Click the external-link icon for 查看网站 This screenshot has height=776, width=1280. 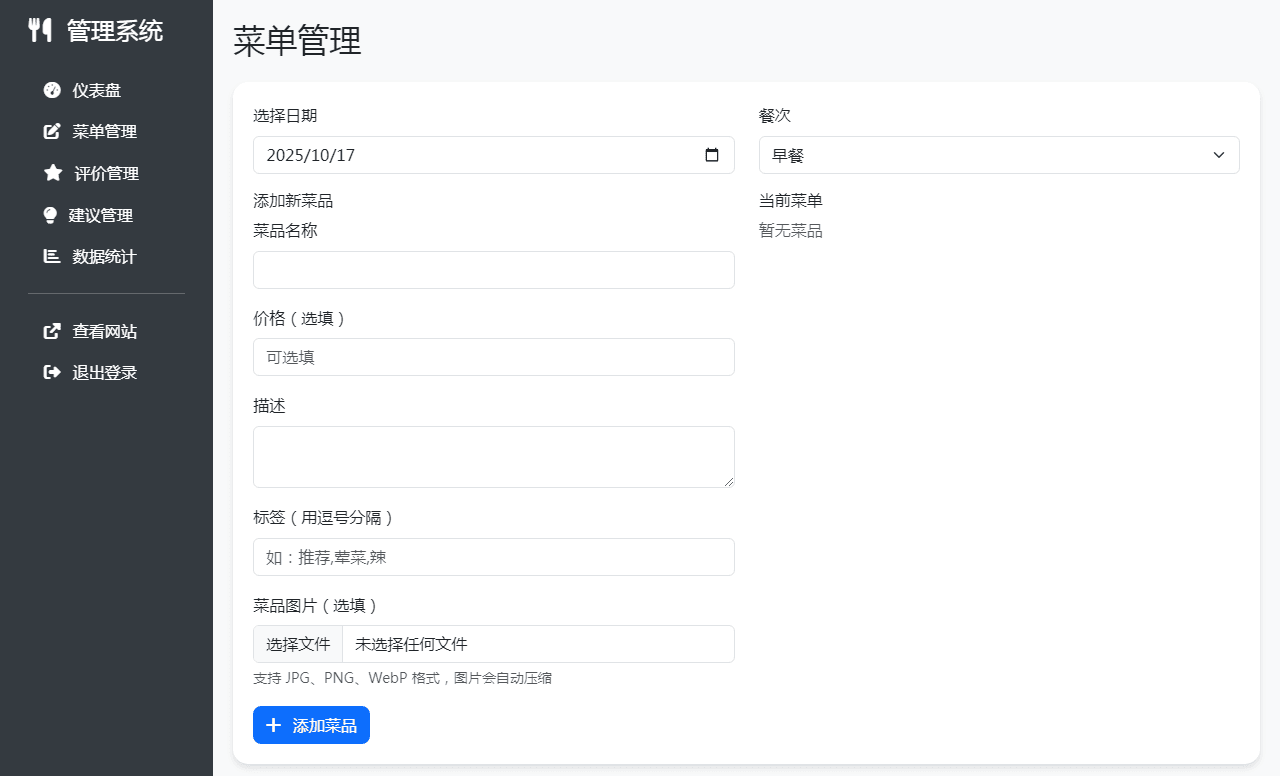52,331
